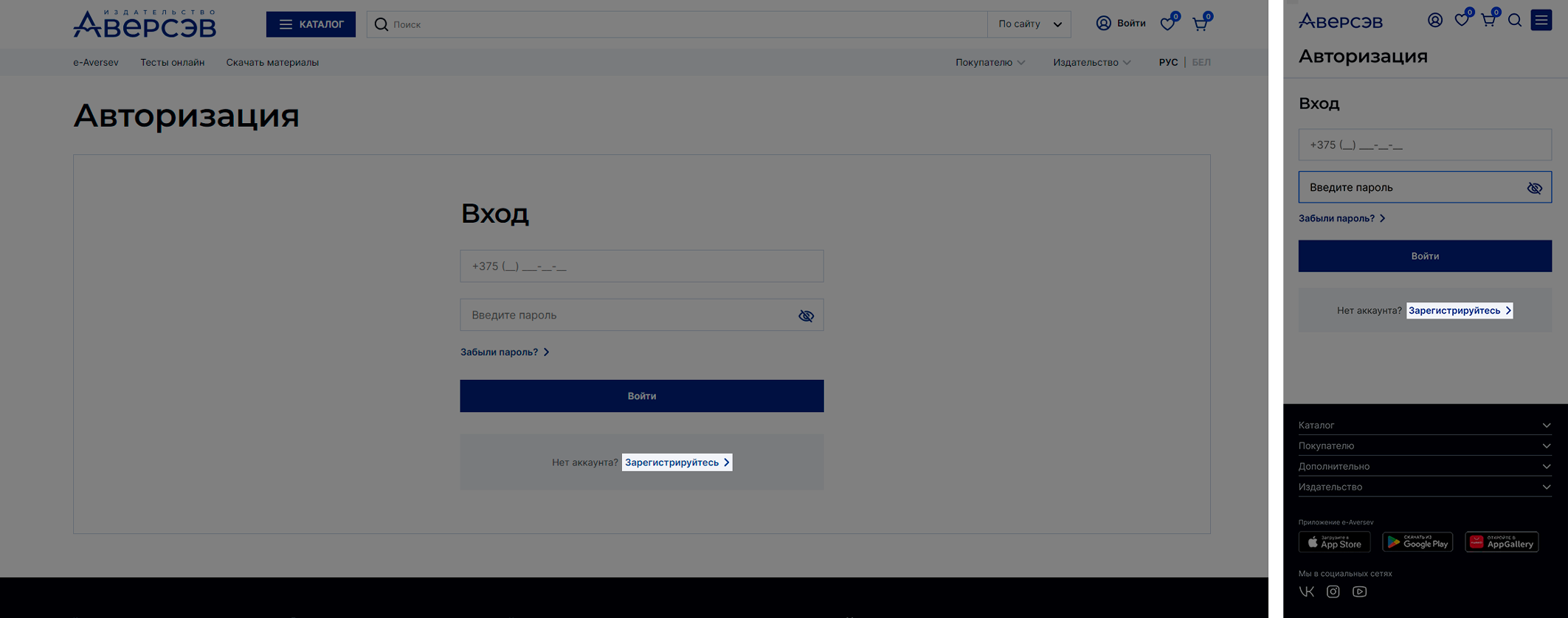Open the 'По сайту' search scope dropdown
Image resolution: width=1568 pixels, height=618 pixels.
click(x=1029, y=24)
